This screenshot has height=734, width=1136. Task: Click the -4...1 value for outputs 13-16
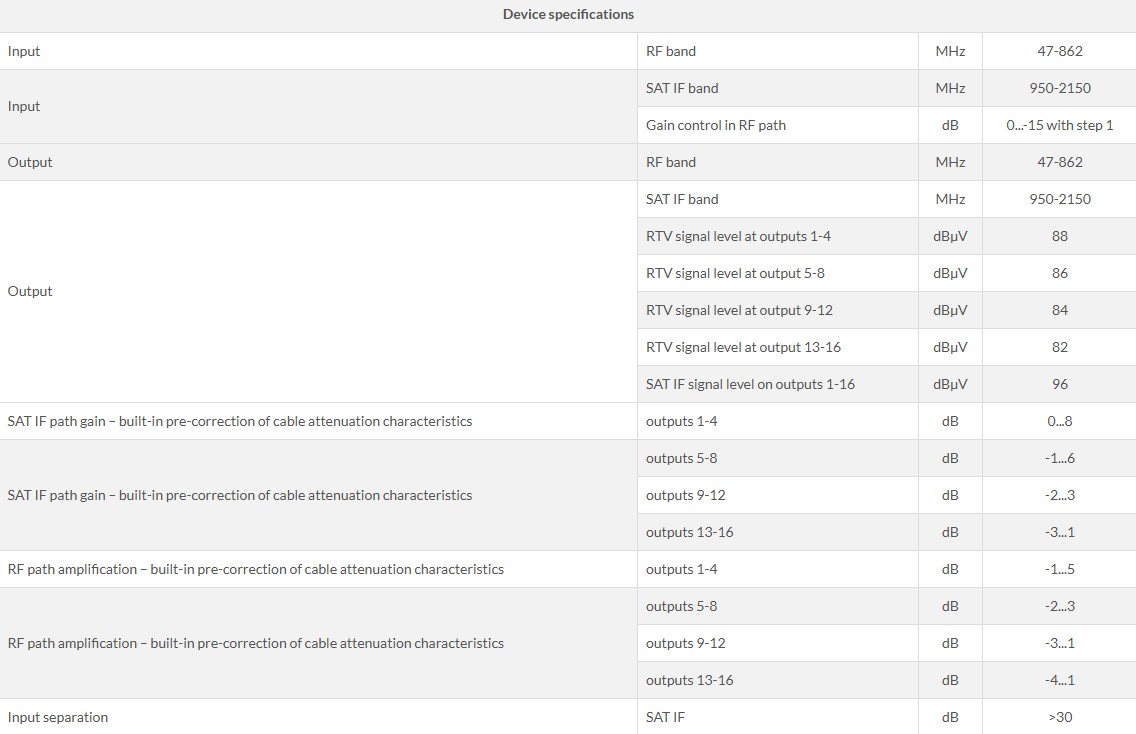point(1059,680)
